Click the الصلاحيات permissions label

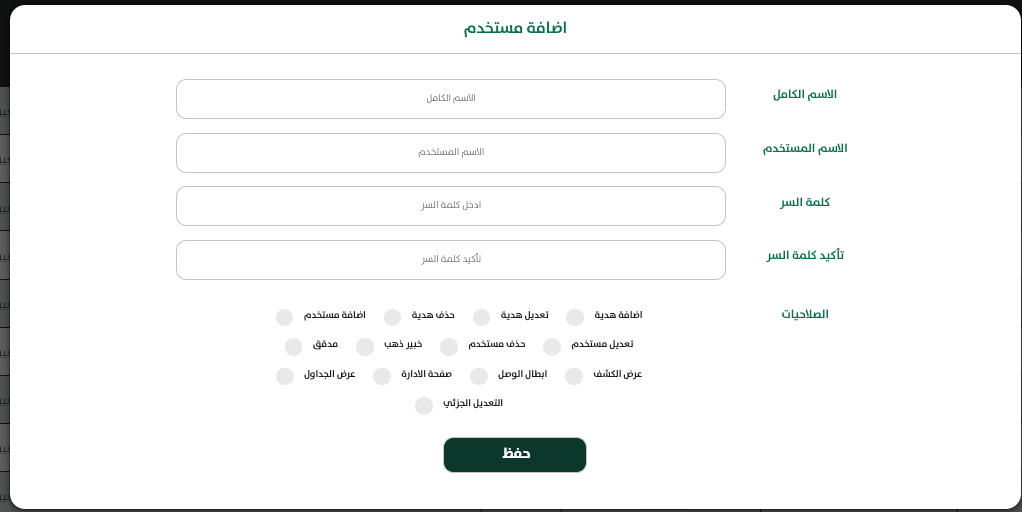[x=805, y=314]
